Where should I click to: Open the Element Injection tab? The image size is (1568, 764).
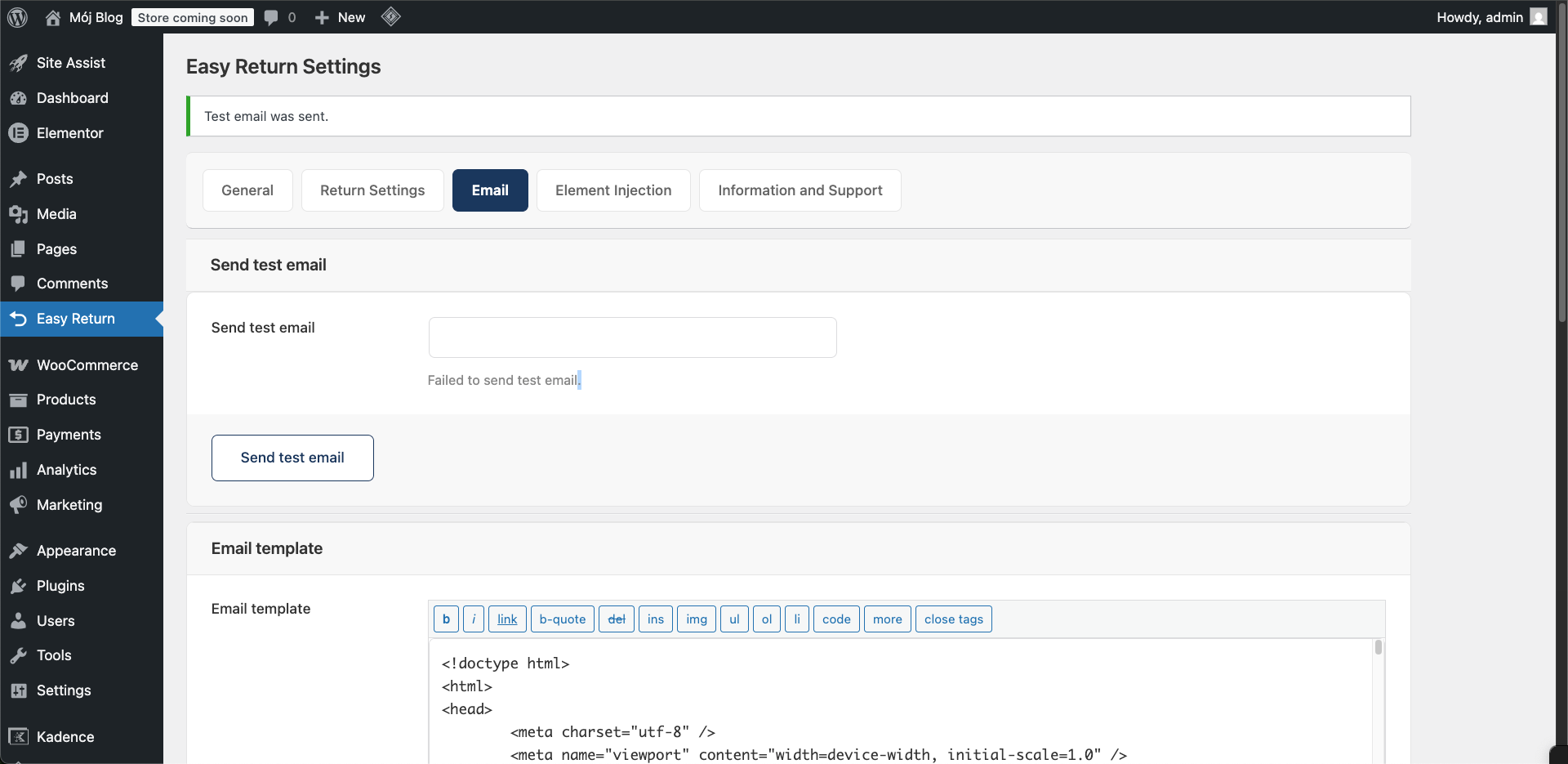613,190
